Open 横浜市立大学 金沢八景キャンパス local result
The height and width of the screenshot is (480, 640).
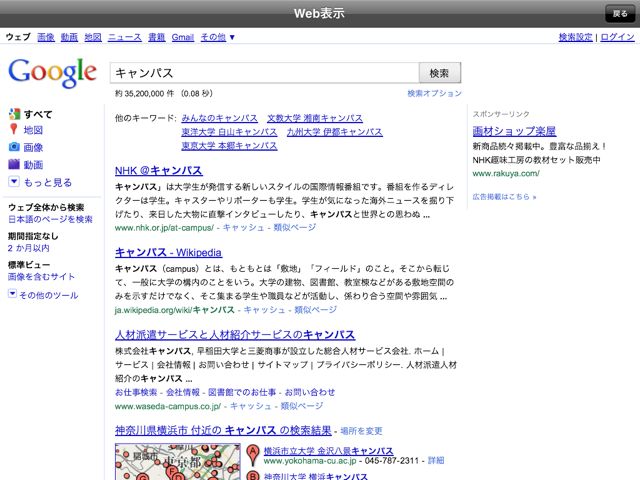[x=328, y=451]
